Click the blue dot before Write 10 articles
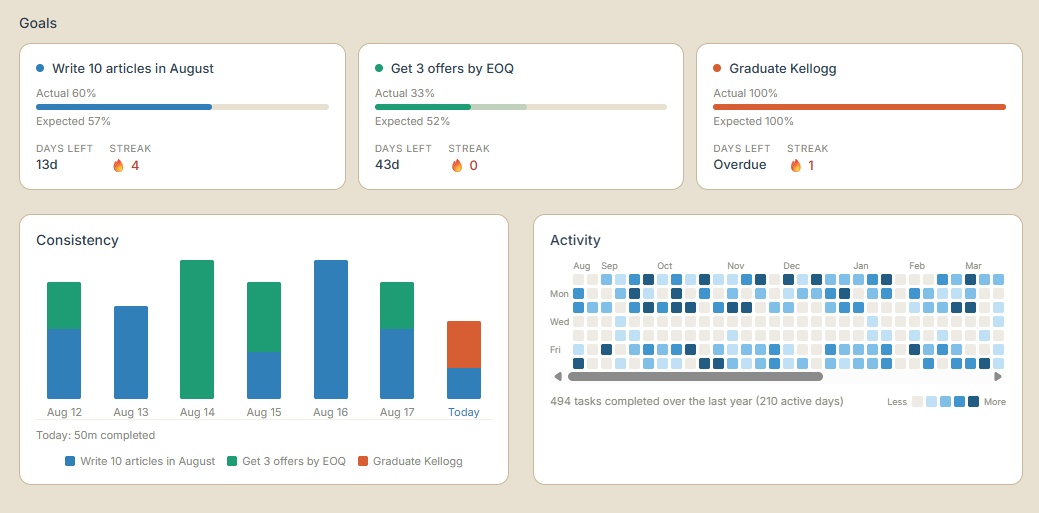Screen dimensions: 1039x513 [40, 68]
